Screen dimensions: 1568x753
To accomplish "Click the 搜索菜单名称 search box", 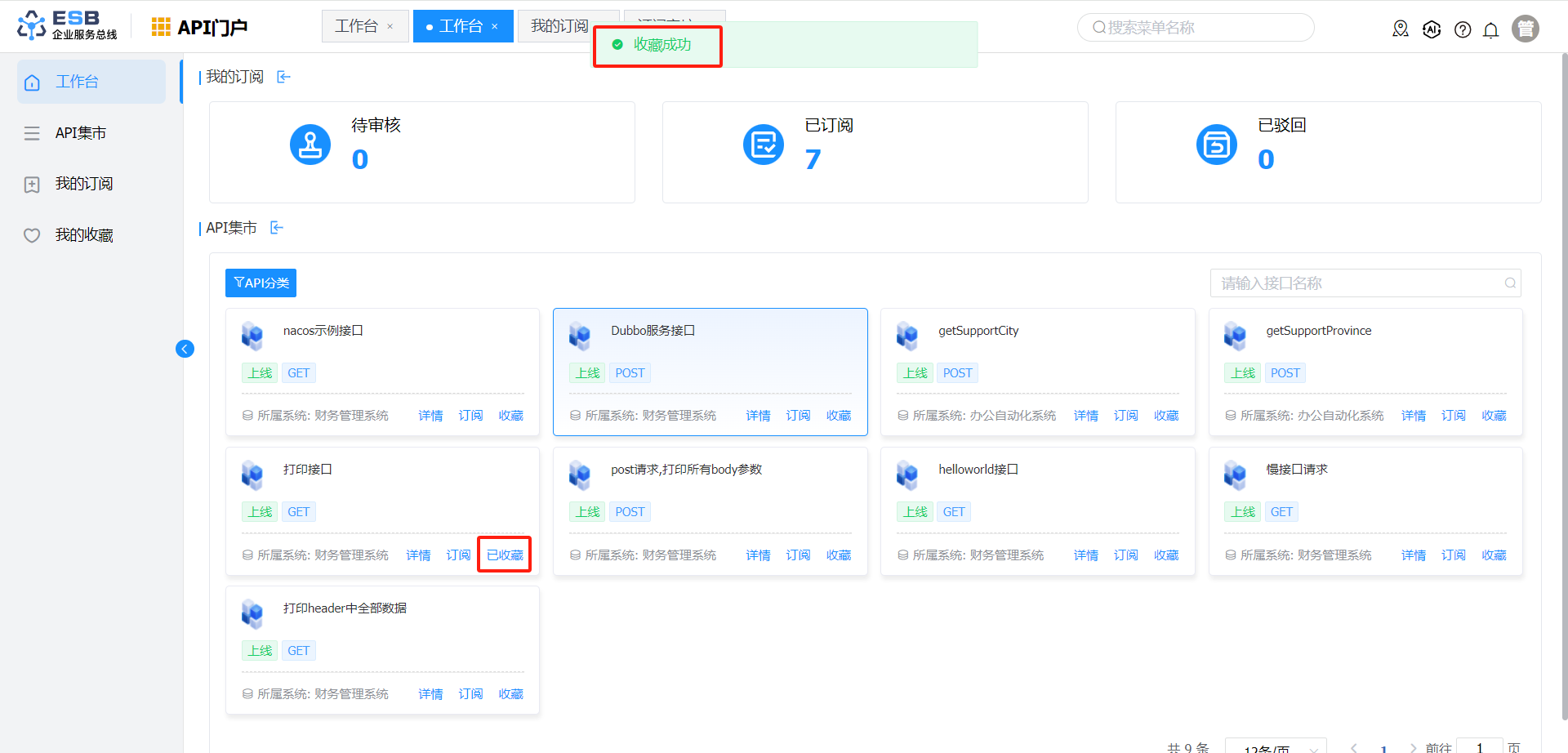I will [1196, 28].
